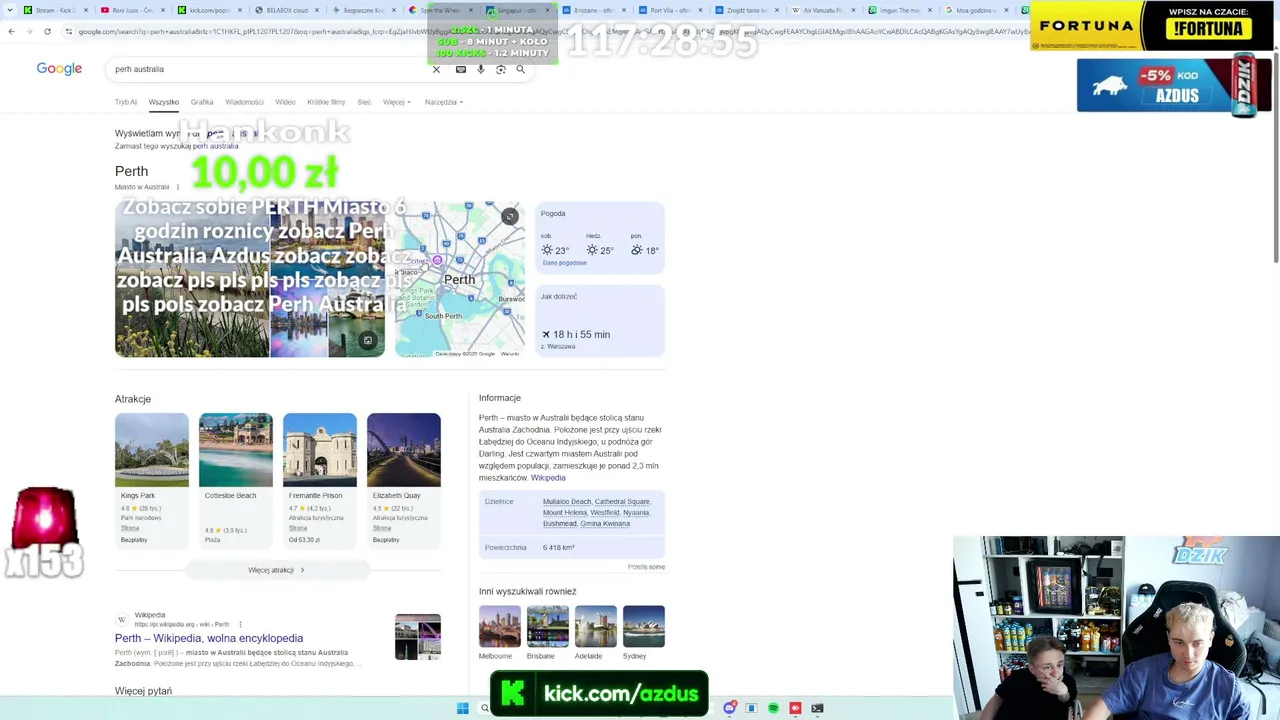Switch to the Port Vila browser tab
This screenshot has width=1280, height=720.
point(670,10)
